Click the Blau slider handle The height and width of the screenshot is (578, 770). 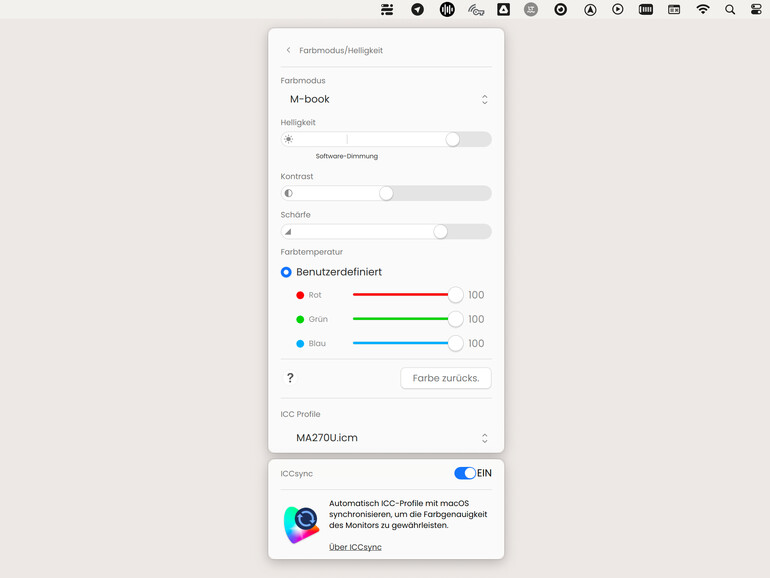(456, 344)
